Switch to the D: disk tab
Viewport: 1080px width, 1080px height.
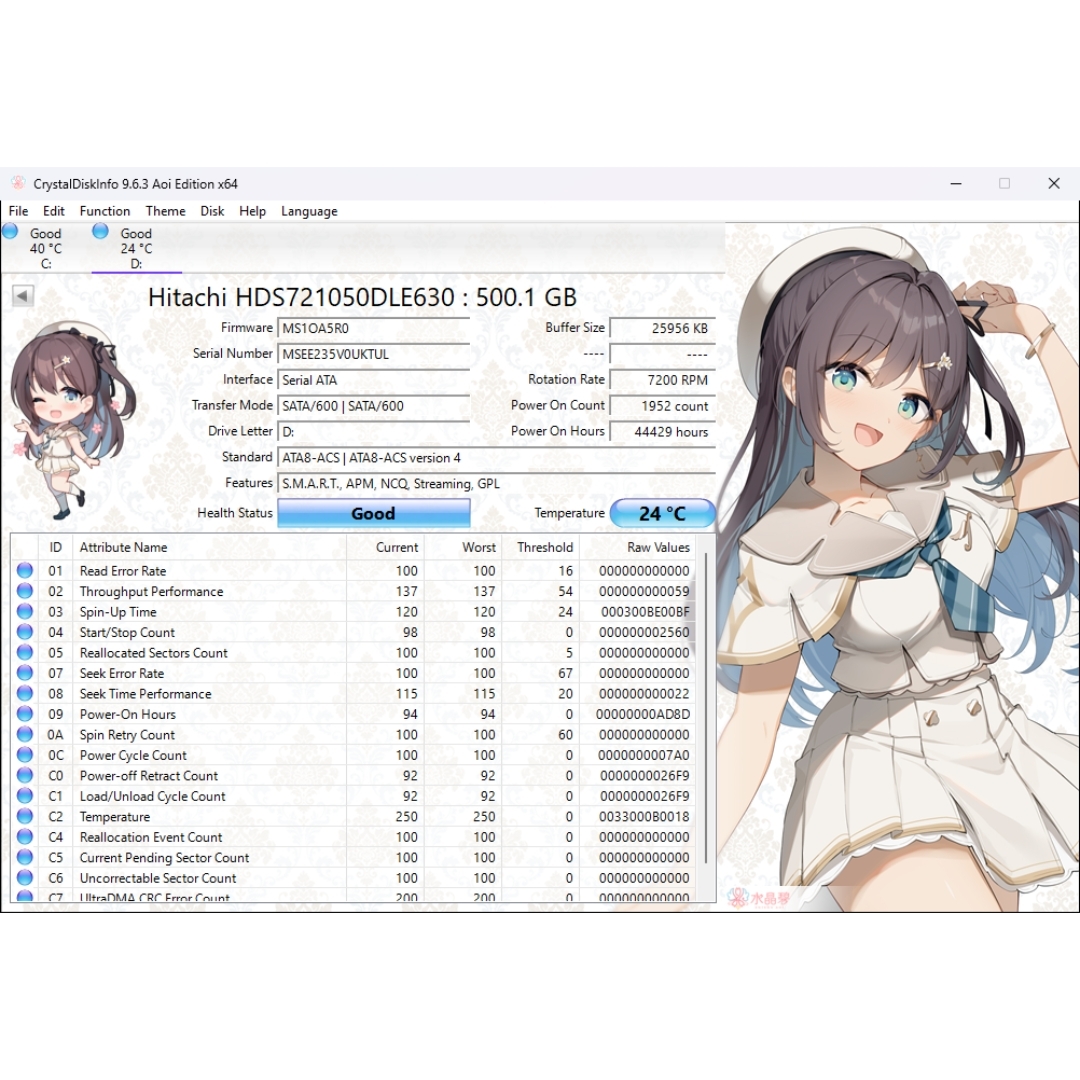pos(136,248)
